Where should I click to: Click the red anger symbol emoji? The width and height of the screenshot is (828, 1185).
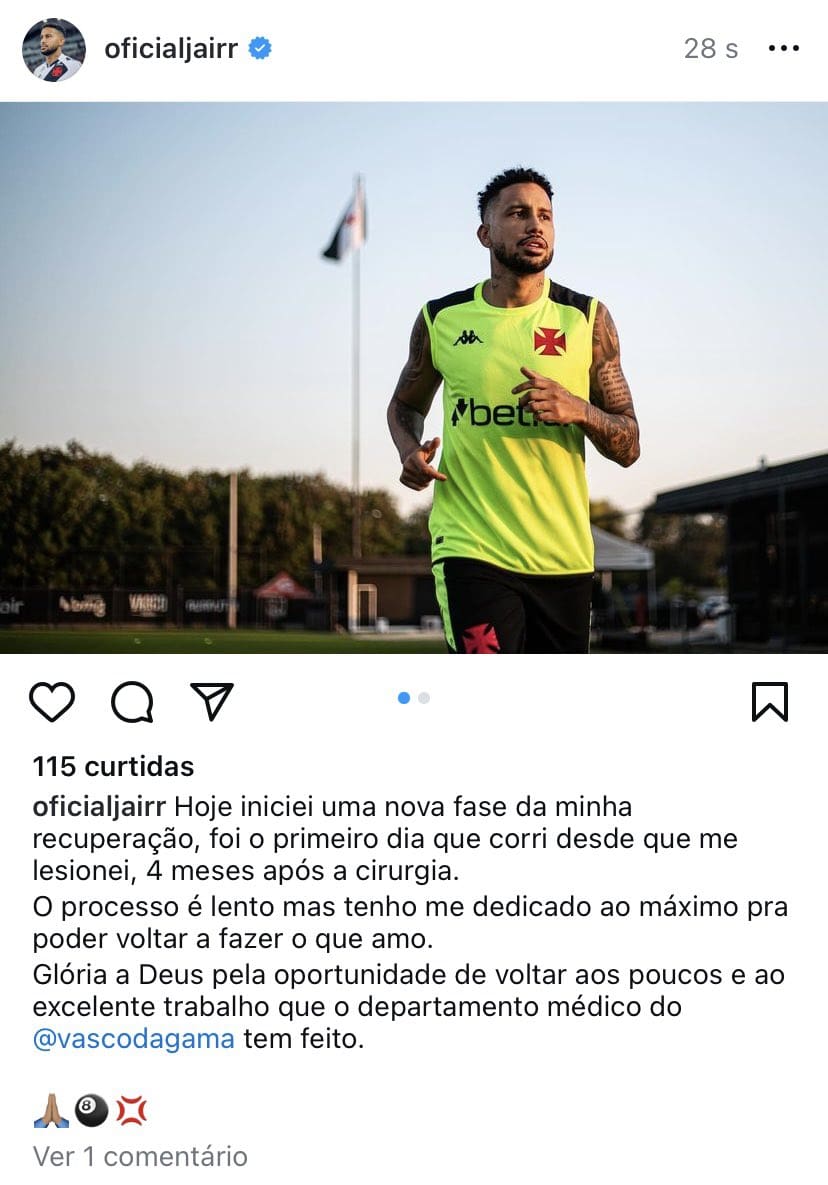coord(131,1111)
